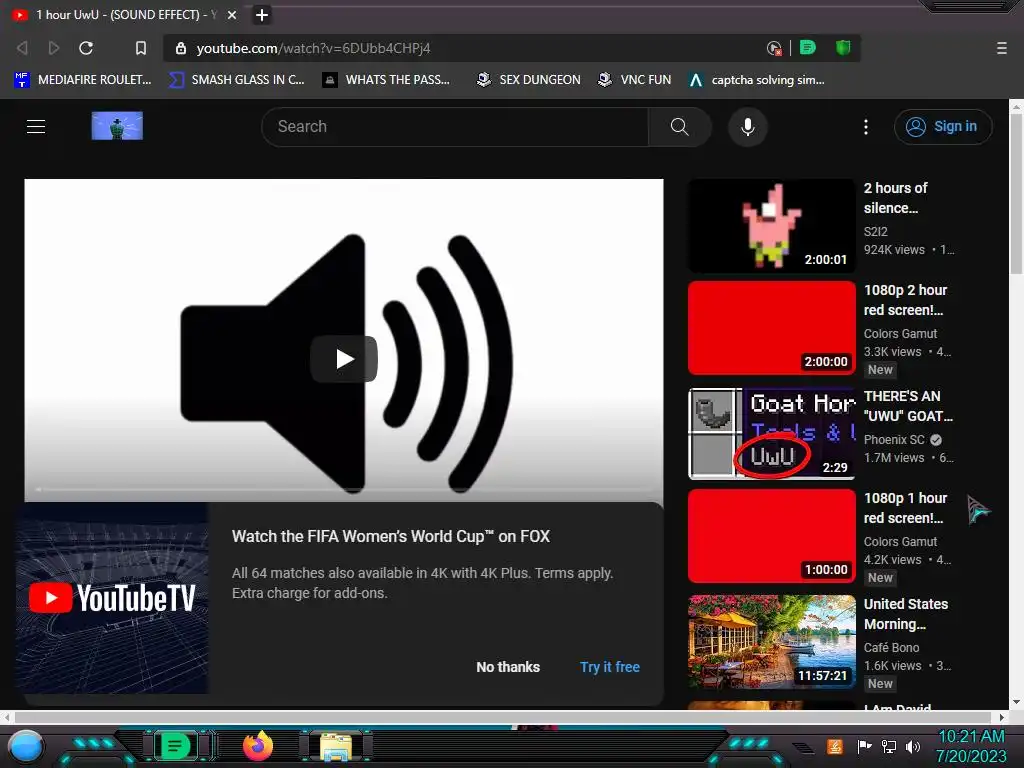Dismiss promo with No thanks
This screenshot has width=1024, height=768.
[508, 667]
